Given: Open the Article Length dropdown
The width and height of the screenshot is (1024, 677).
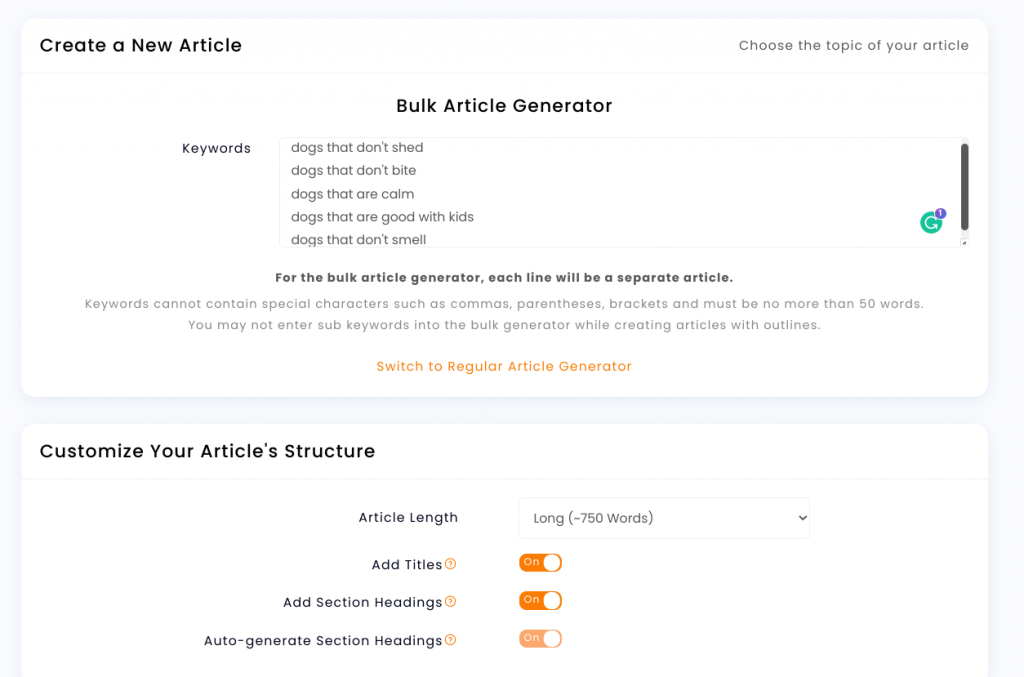Looking at the screenshot, I should [x=664, y=518].
